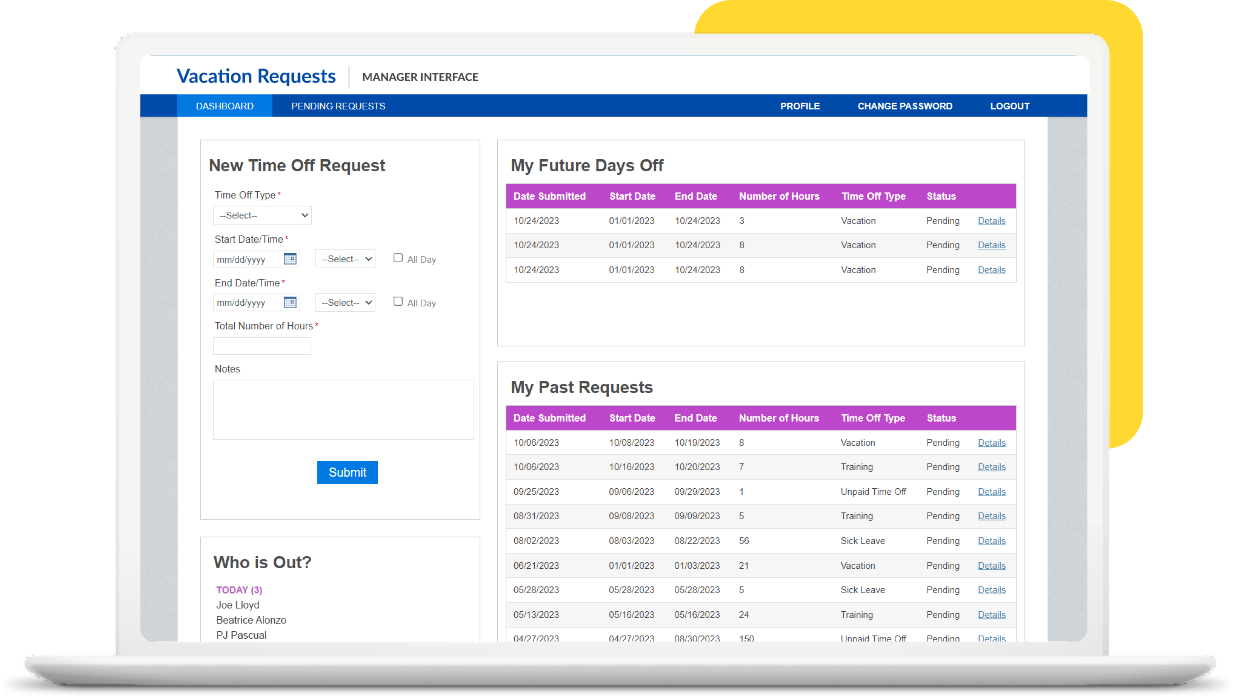1234x700 pixels.
Task: Select Logout in the navigation bar
Action: click(x=1010, y=106)
